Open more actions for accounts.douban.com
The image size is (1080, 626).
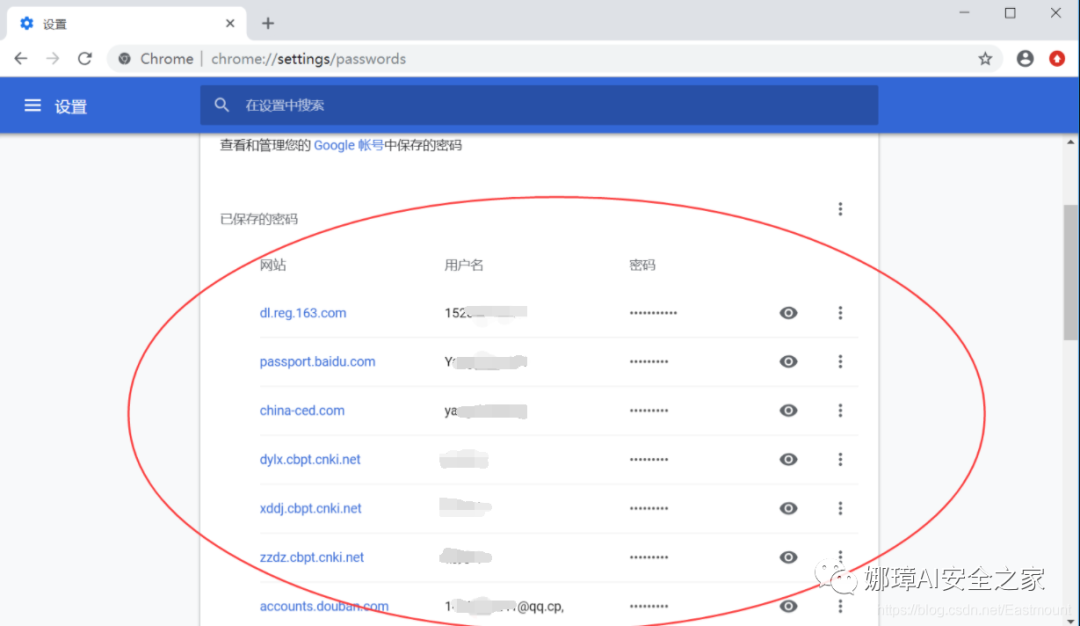840,606
